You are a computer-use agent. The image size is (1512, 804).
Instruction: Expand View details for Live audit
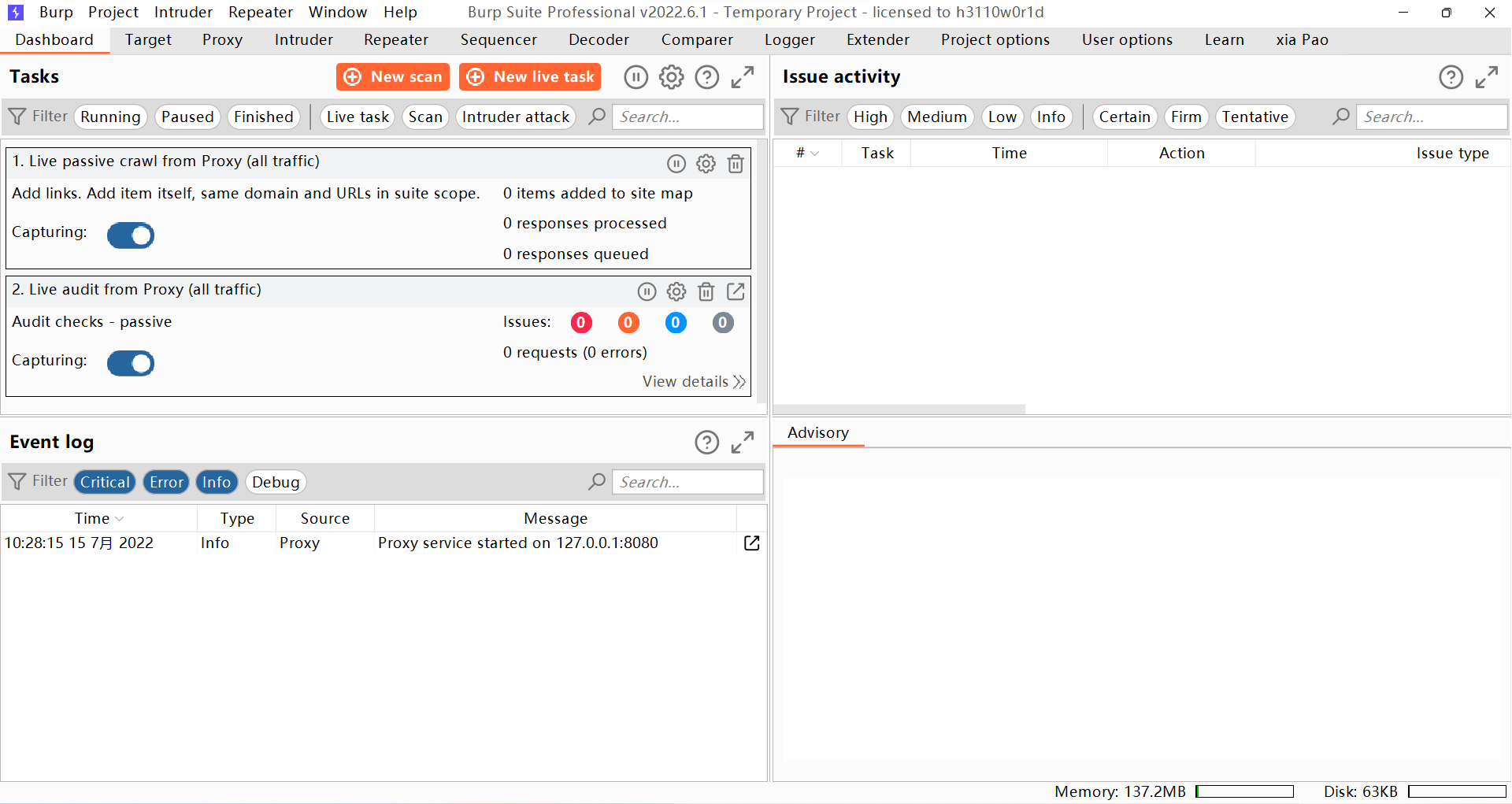693,382
